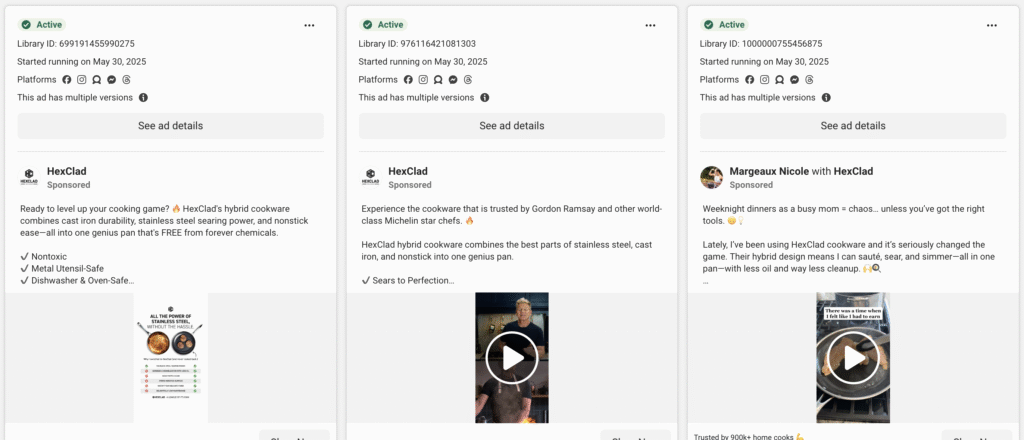Click Threads platform icon in ad 976116421081303
The image size is (1024, 440).
point(468,80)
